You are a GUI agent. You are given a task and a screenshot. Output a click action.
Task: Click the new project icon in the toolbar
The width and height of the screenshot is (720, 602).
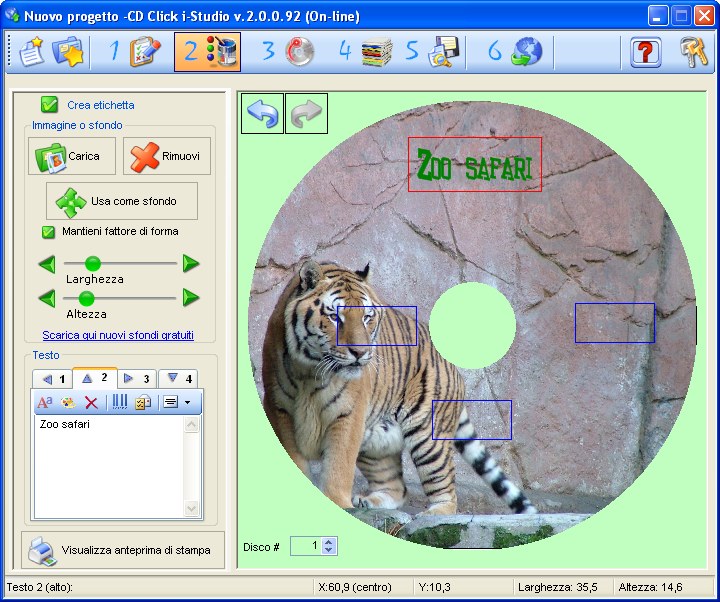(32, 52)
